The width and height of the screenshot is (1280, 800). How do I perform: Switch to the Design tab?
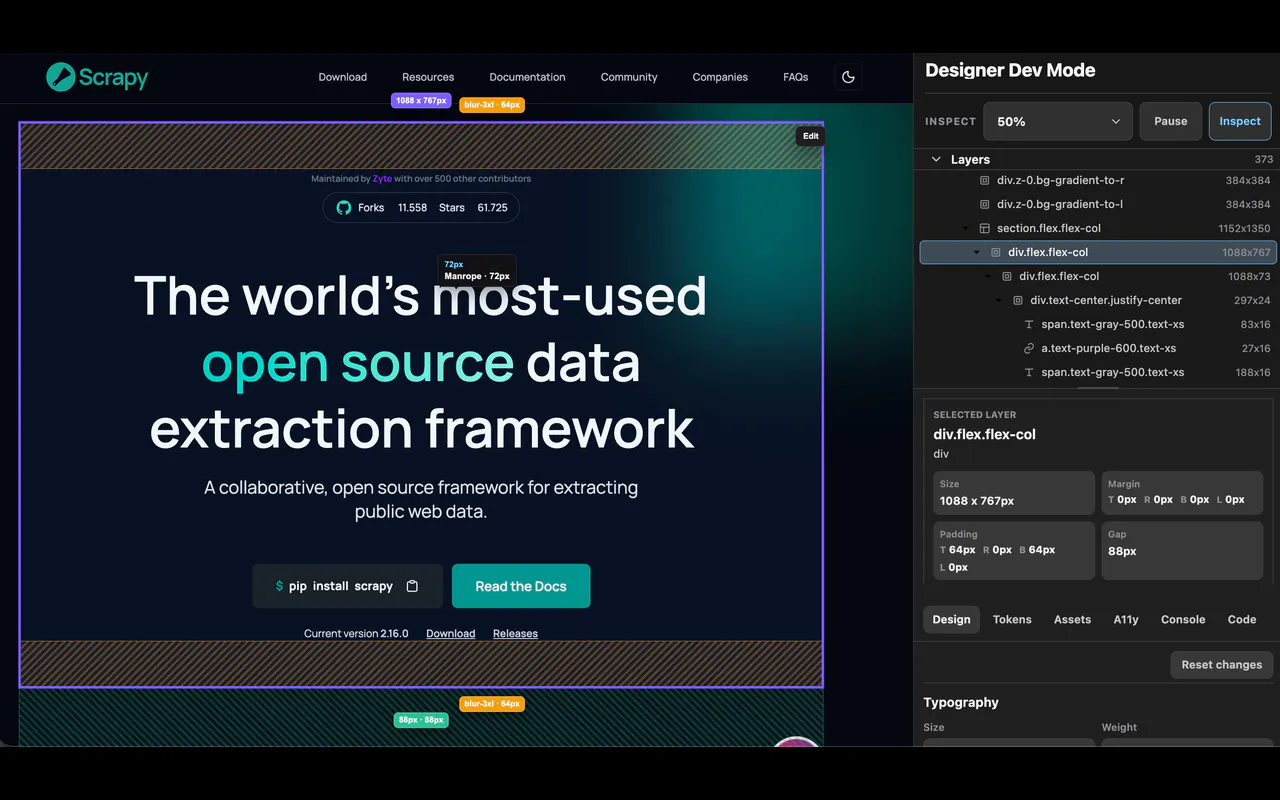pyautogui.click(x=951, y=620)
